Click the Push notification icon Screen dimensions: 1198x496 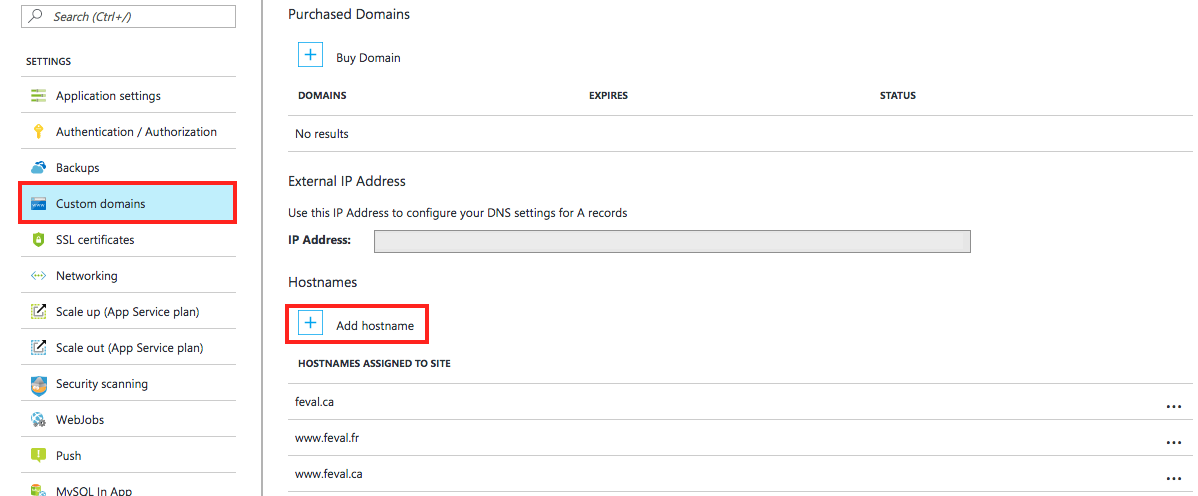point(39,455)
